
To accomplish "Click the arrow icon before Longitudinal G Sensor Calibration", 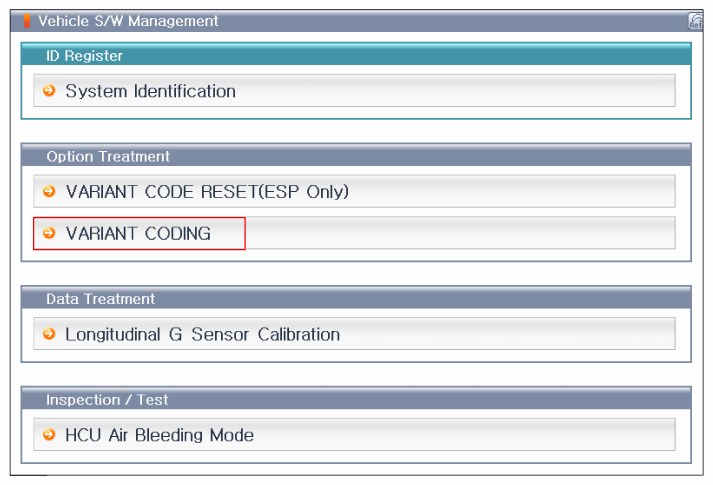I will (49, 334).
